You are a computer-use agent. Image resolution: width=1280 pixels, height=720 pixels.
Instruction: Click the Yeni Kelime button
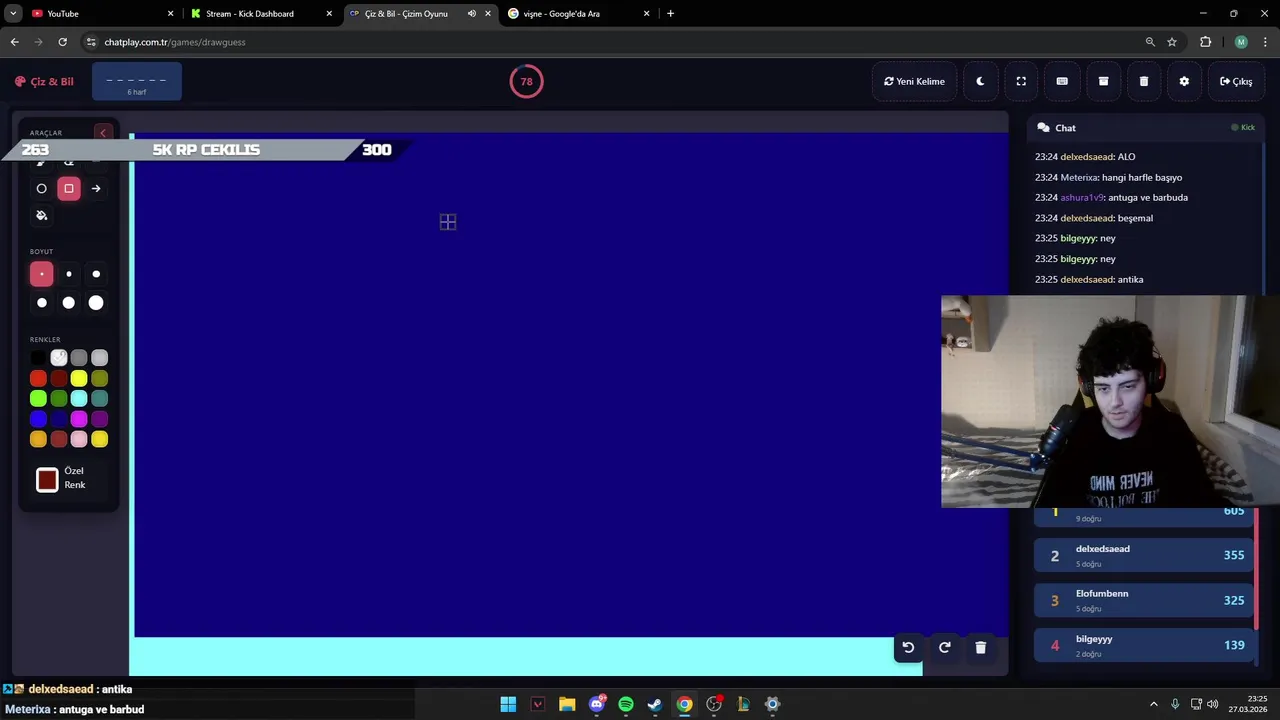pyautogui.click(x=914, y=81)
